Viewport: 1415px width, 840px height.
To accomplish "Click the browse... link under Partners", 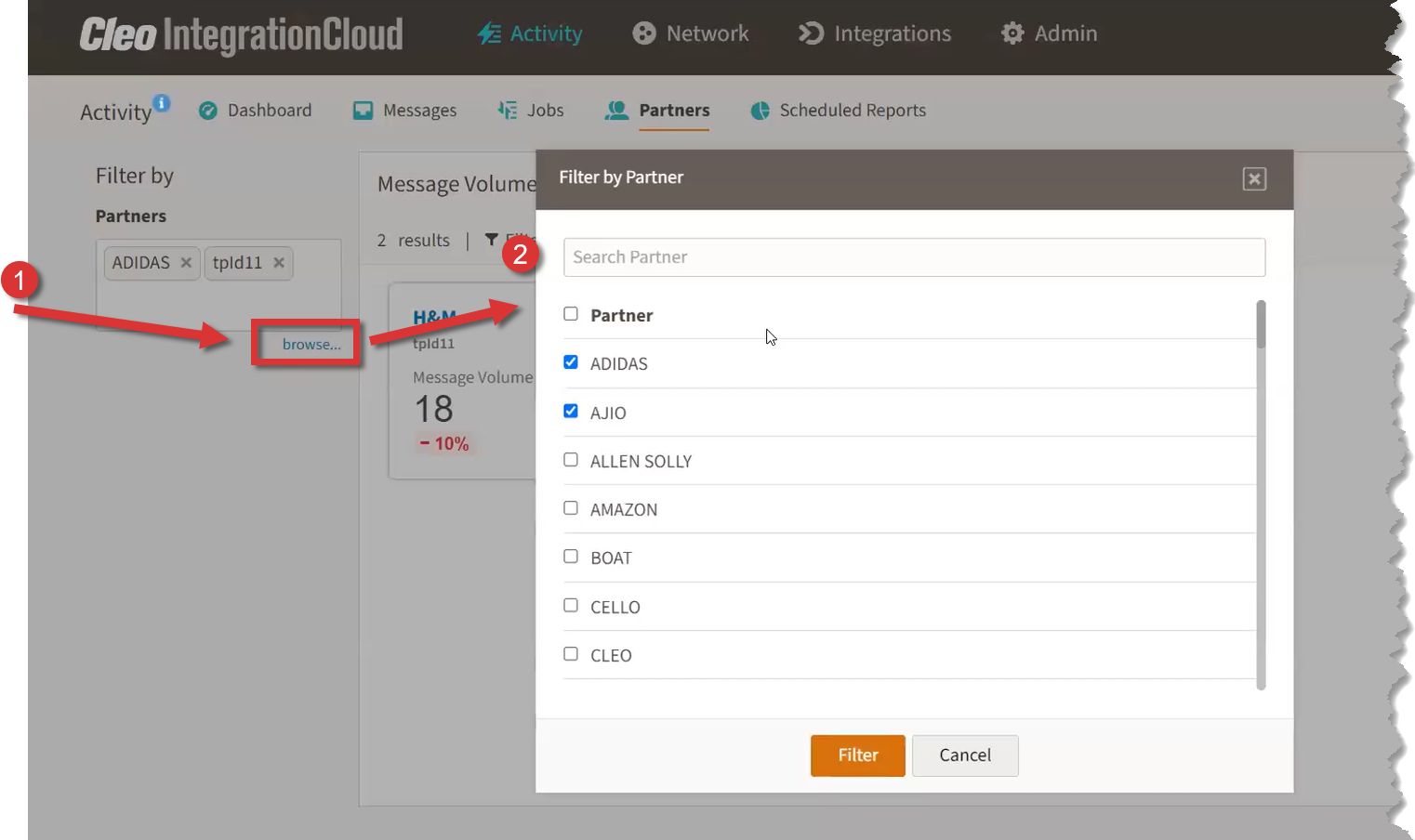I will pyautogui.click(x=311, y=344).
